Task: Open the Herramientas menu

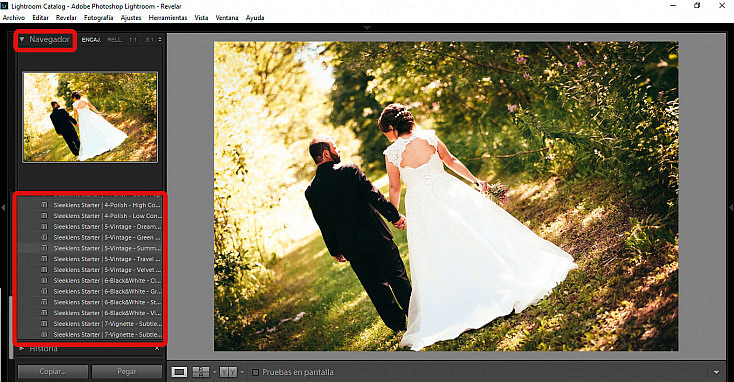Action: click(x=168, y=18)
